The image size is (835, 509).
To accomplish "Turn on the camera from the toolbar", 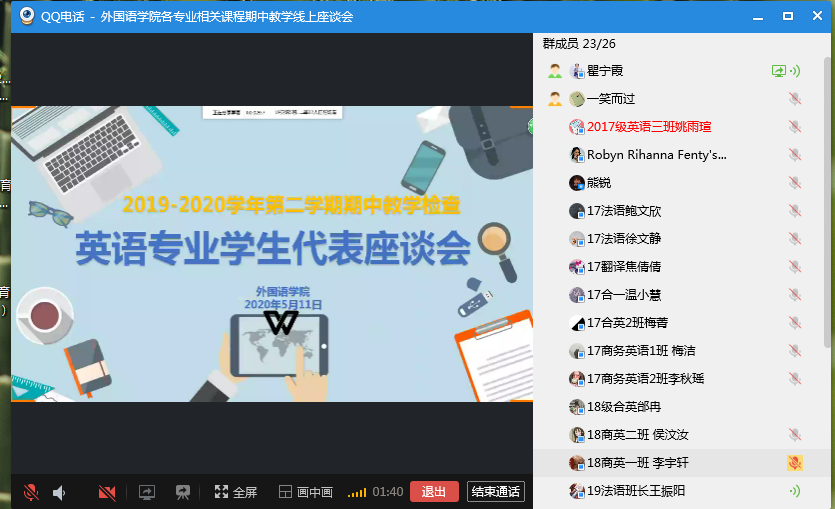I will click(107, 492).
